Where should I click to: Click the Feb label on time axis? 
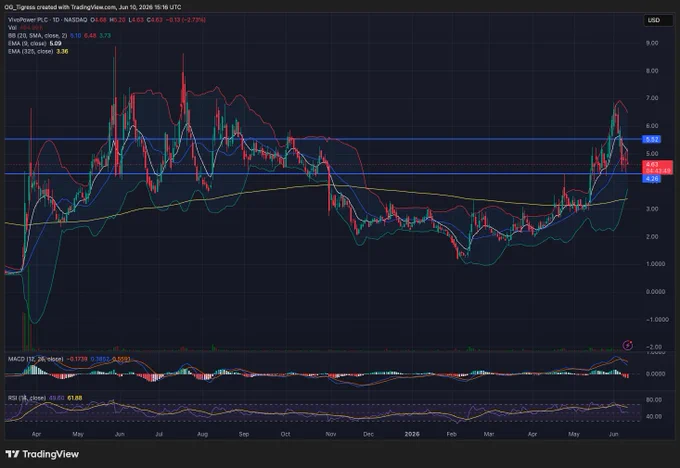(451, 434)
